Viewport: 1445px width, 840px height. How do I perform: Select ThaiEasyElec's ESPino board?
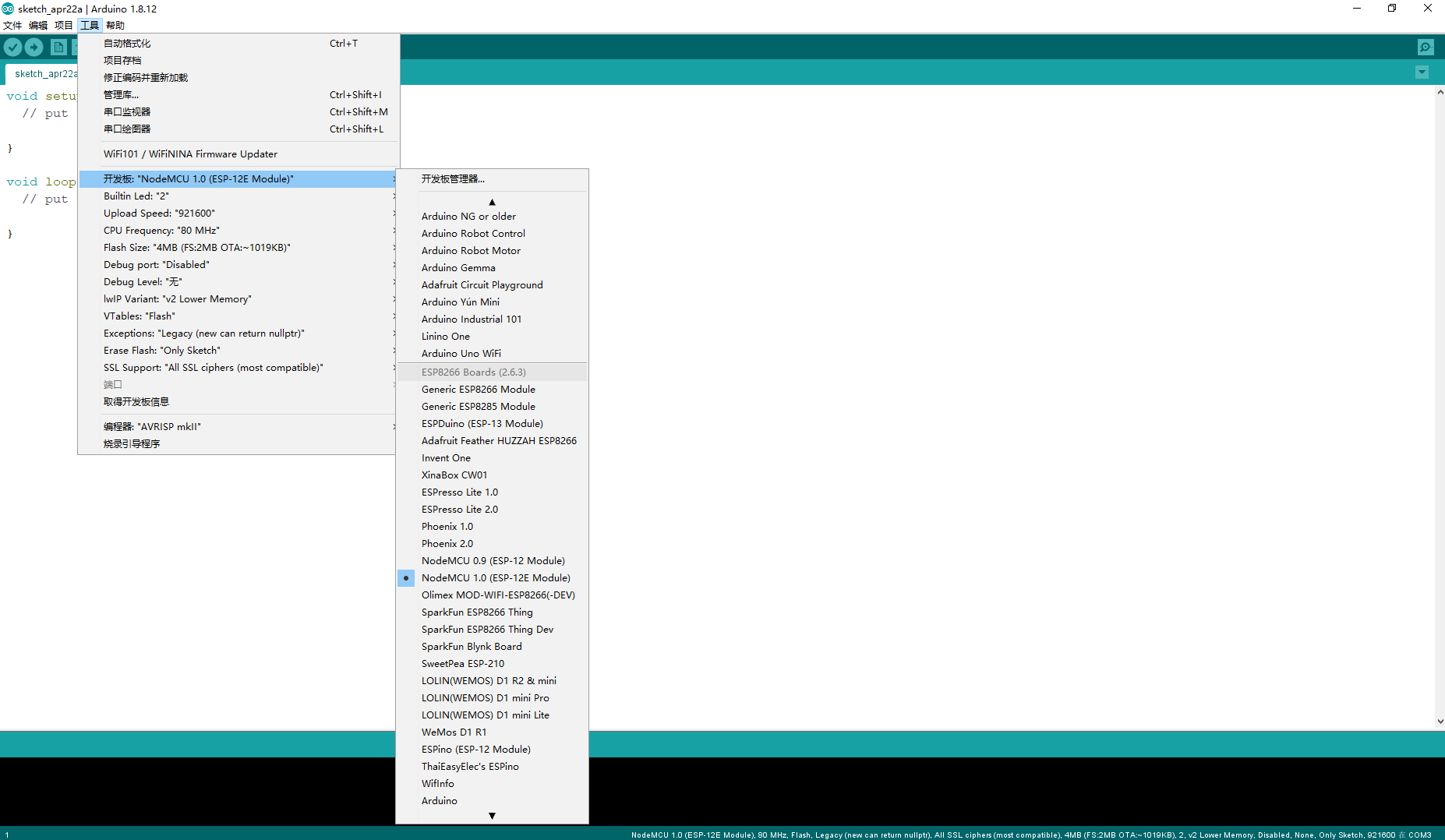coord(493,767)
